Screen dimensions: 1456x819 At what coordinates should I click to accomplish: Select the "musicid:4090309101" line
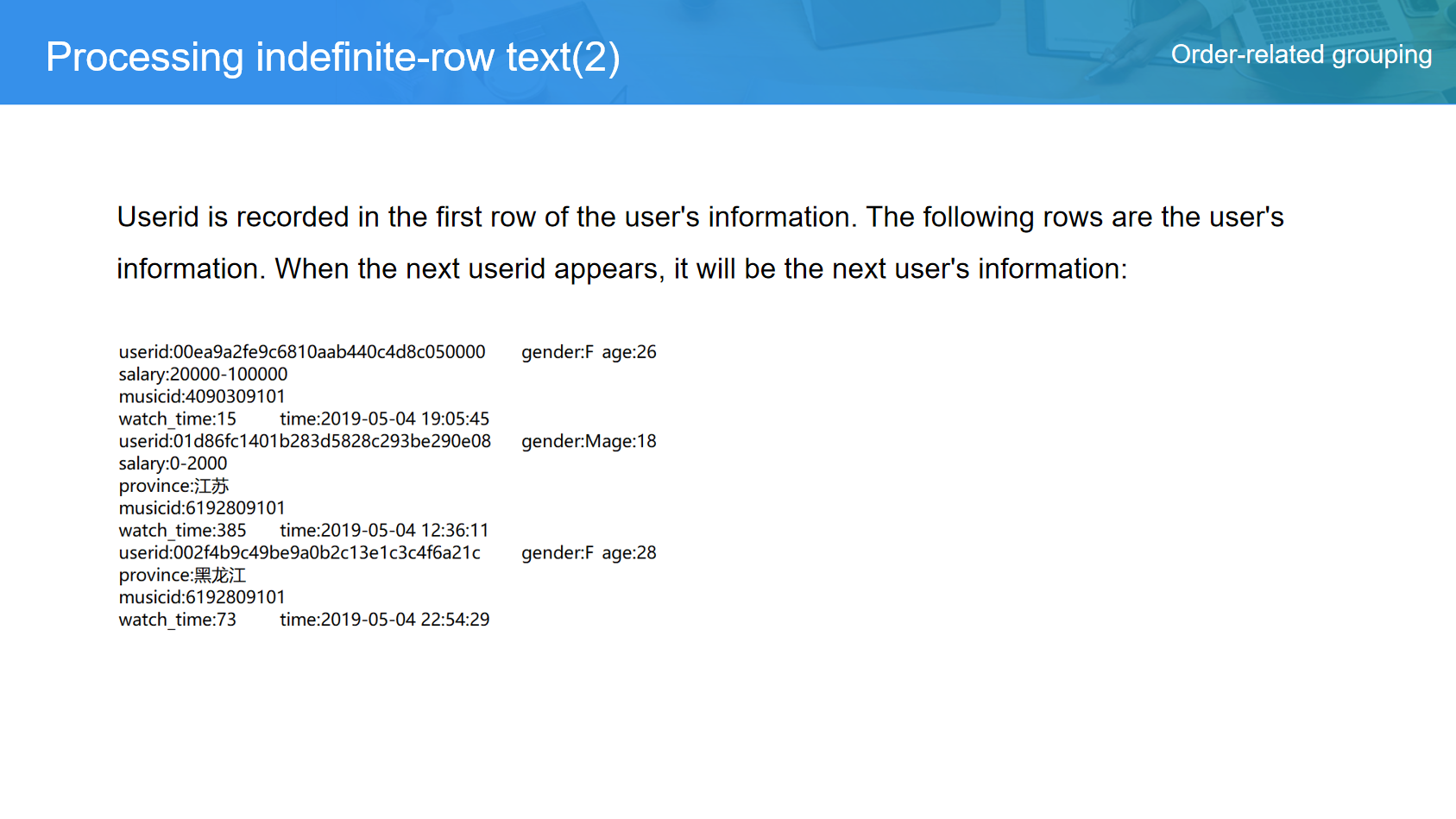pyautogui.click(x=202, y=397)
